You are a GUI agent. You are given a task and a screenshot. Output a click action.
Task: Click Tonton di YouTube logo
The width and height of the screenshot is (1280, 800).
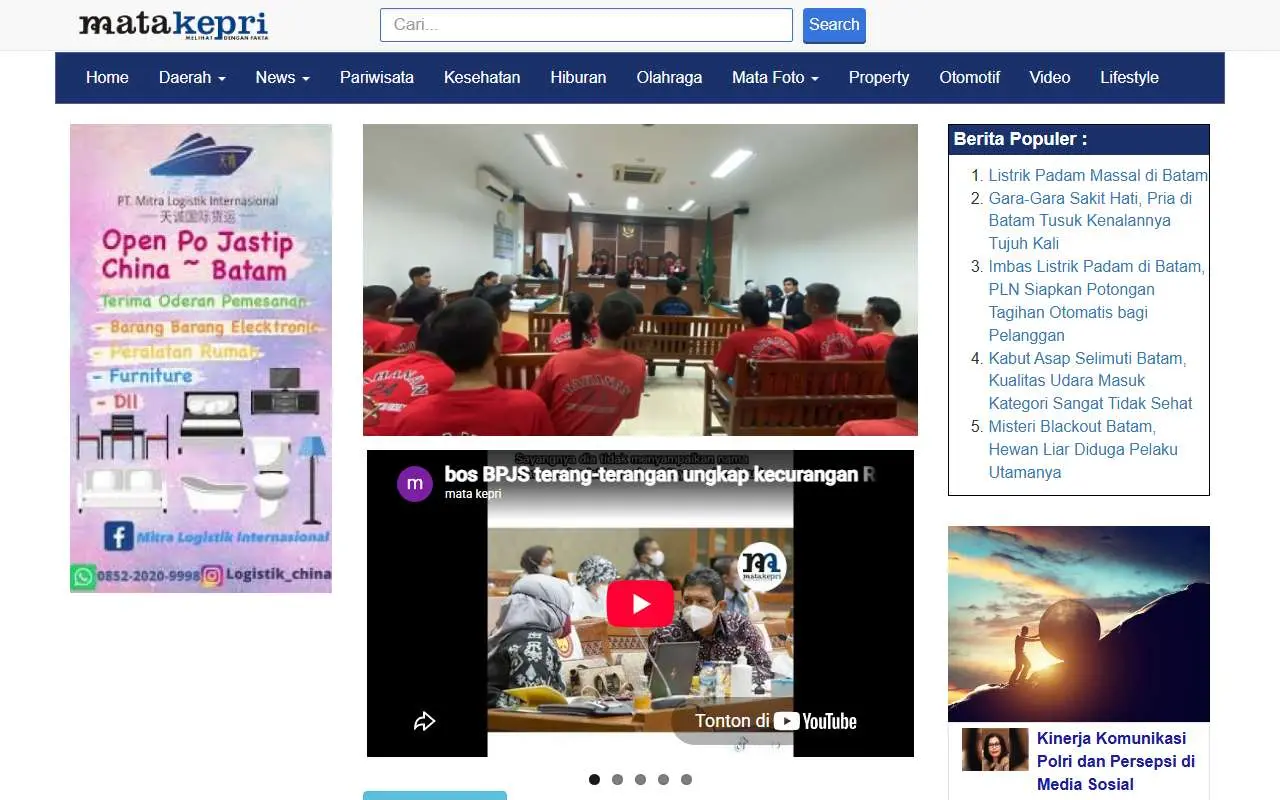click(776, 721)
